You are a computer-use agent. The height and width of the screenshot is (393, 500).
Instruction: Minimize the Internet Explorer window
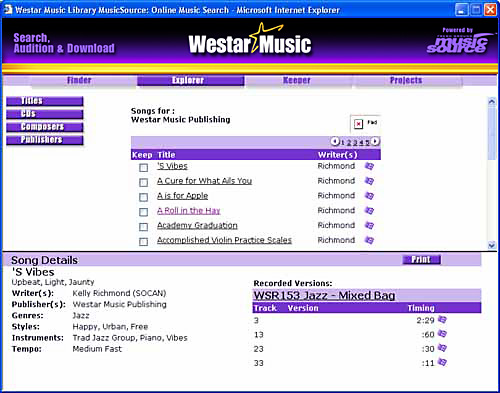(461, 10)
